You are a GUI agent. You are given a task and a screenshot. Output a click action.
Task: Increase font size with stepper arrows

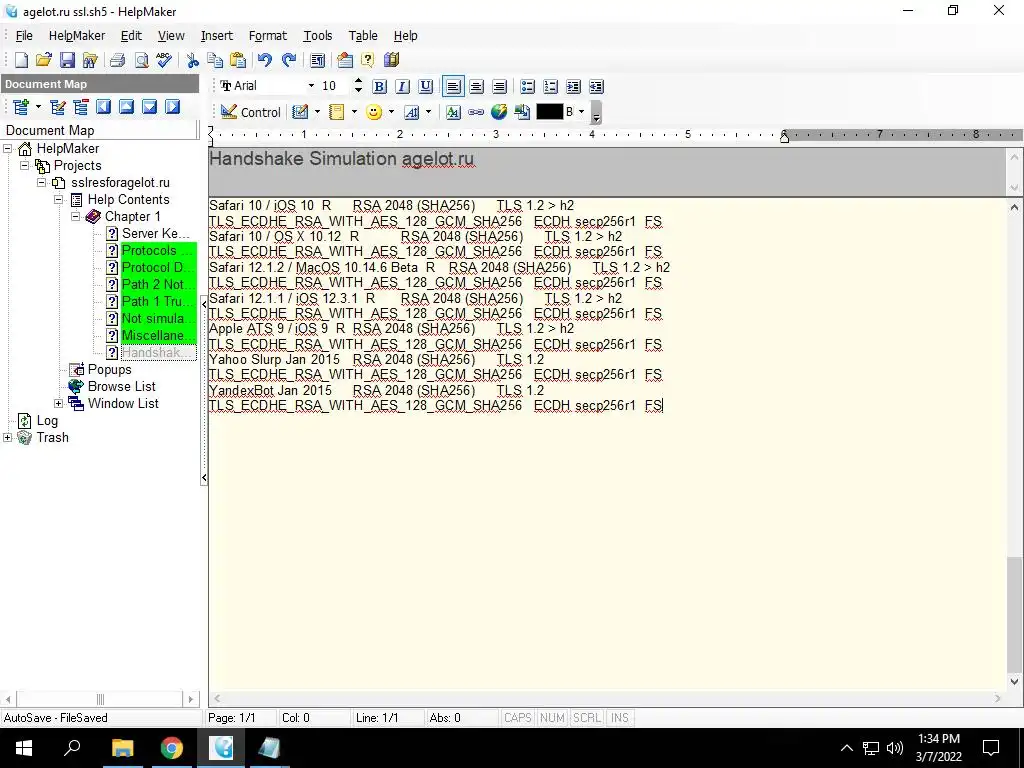point(358,82)
